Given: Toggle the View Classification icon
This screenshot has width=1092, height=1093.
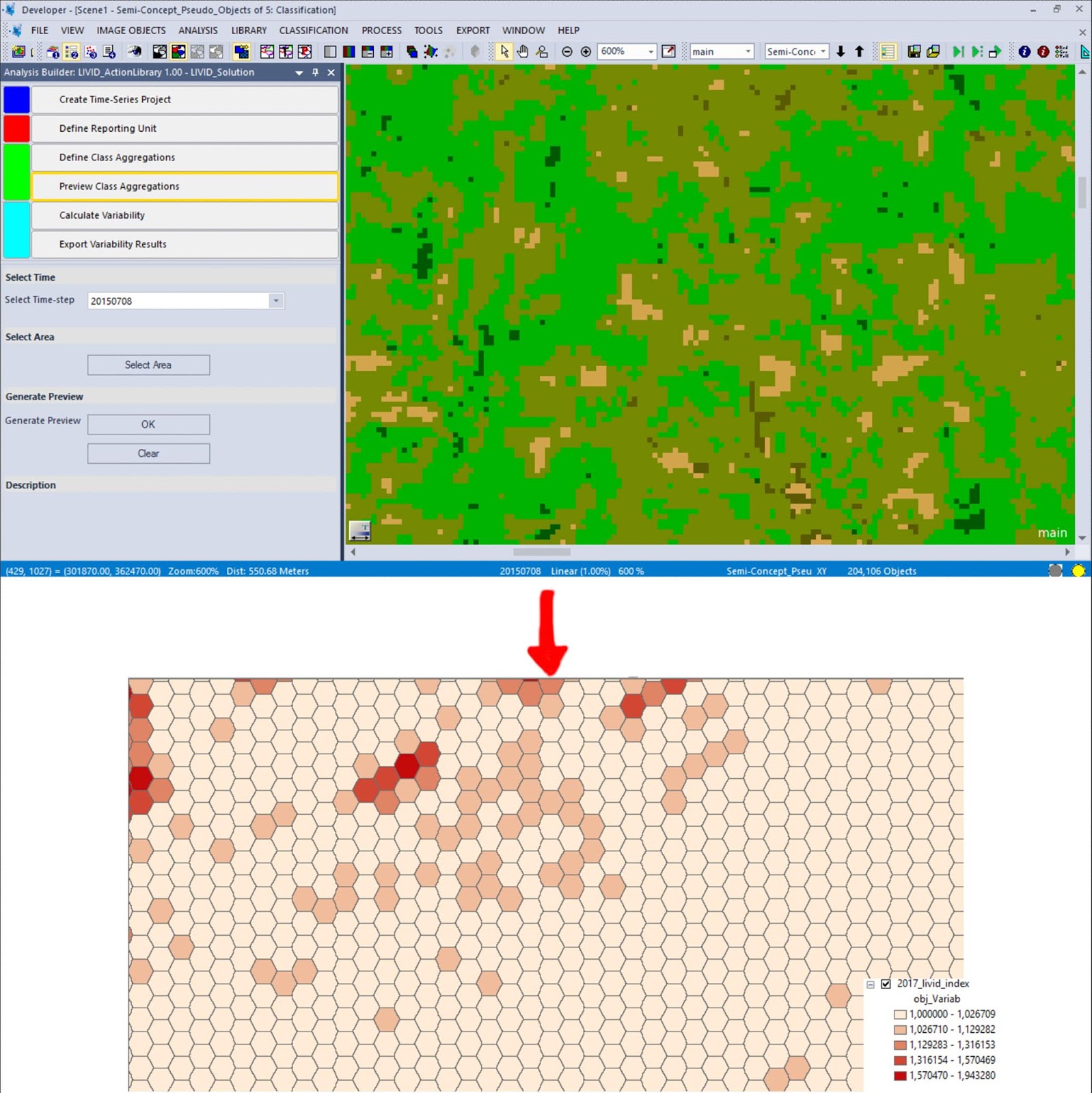Looking at the screenshot, I should tap(178, 52).
